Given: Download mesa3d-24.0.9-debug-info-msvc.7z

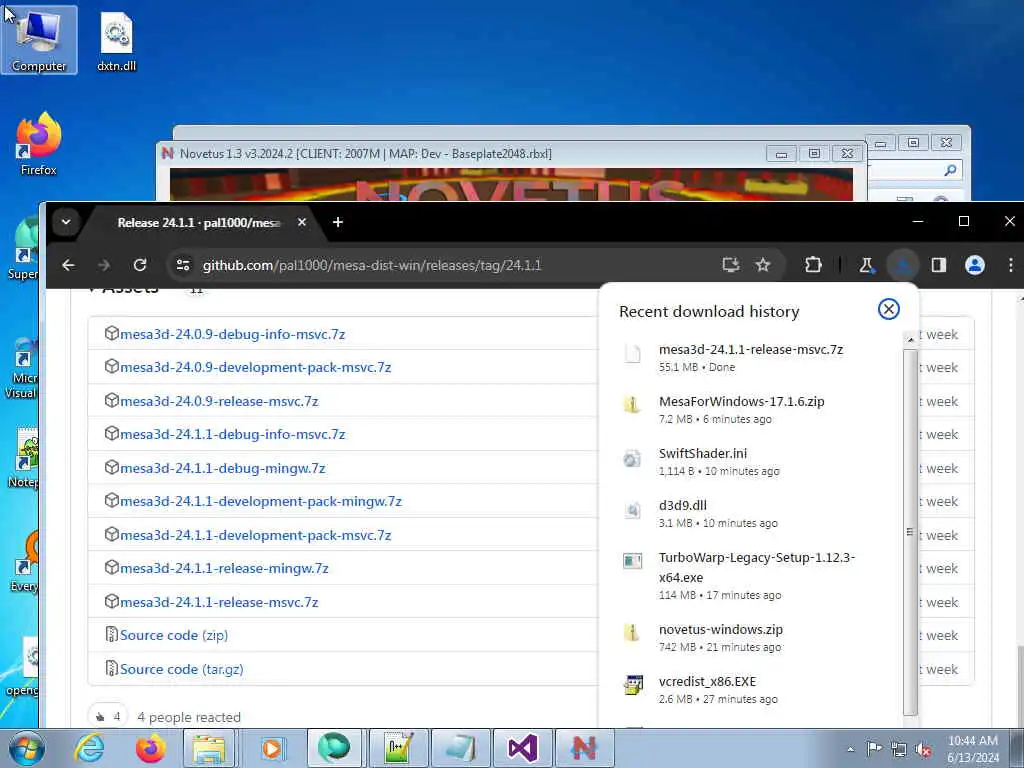Looking at the screenshot, I should coord(232,334).
